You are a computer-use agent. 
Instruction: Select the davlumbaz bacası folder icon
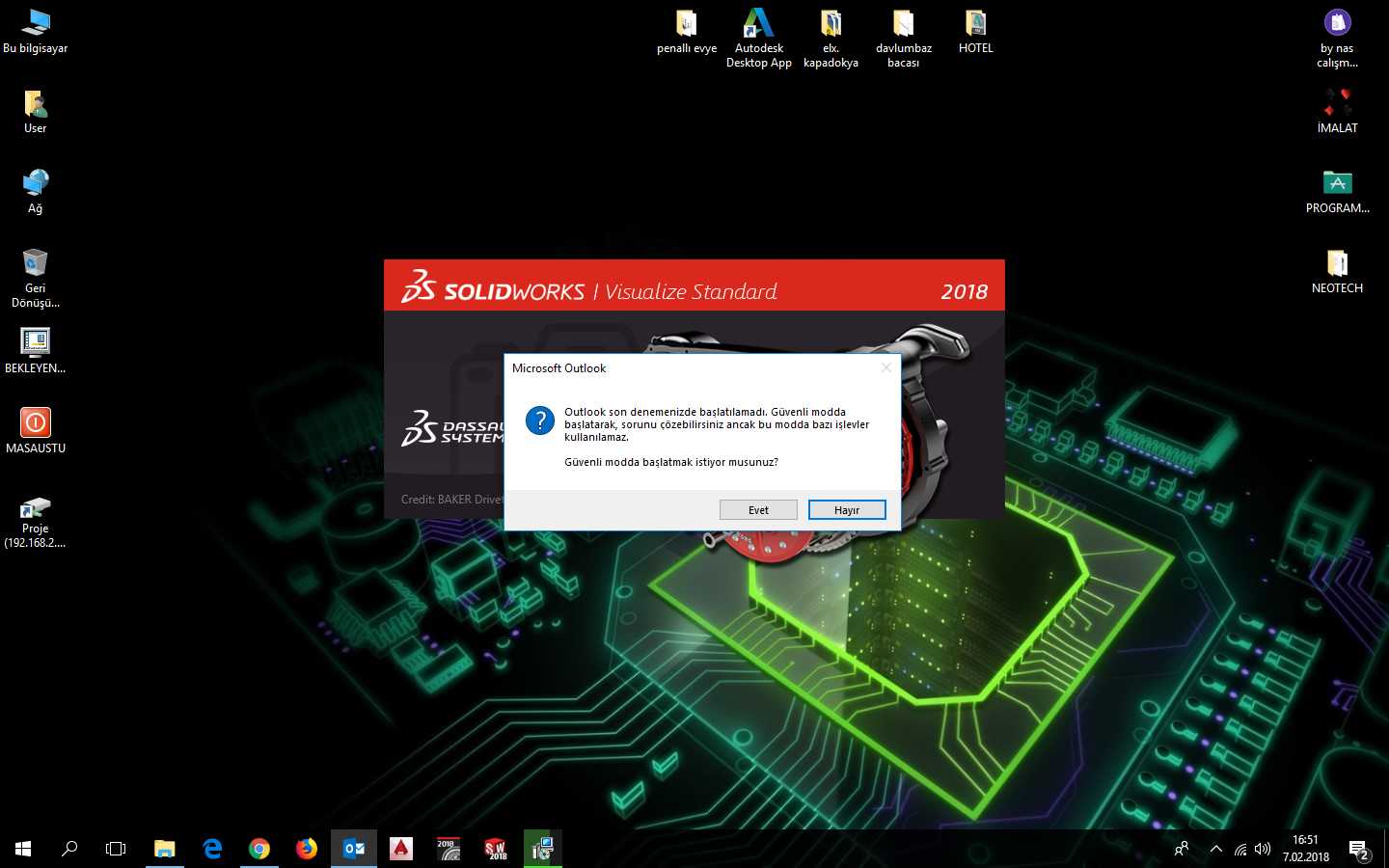(x=904, y=38)
